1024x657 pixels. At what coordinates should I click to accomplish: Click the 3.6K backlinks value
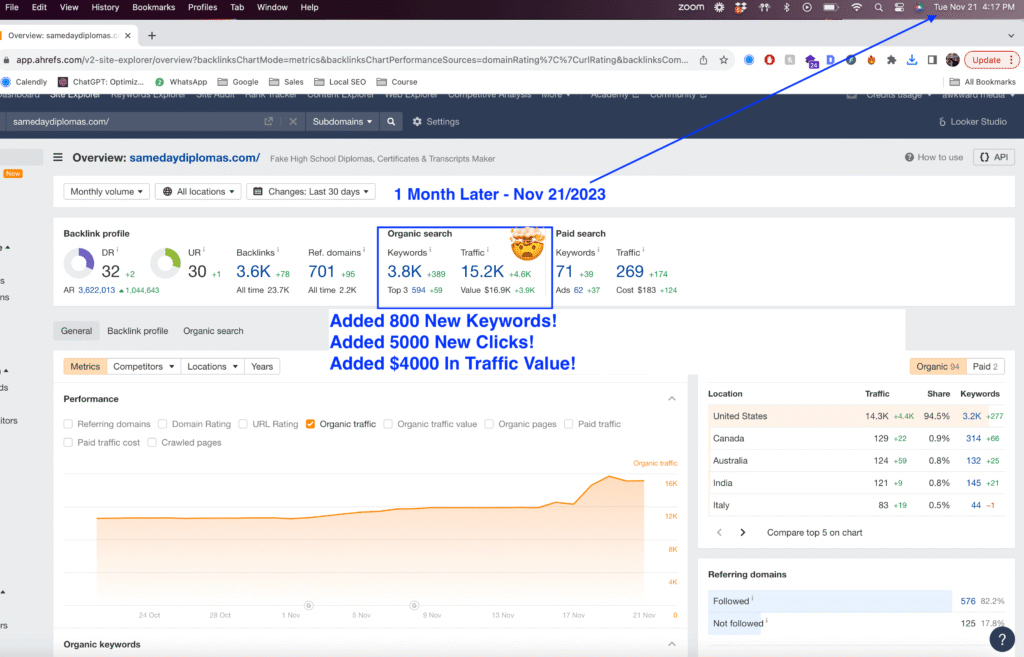tap(253, 271)
